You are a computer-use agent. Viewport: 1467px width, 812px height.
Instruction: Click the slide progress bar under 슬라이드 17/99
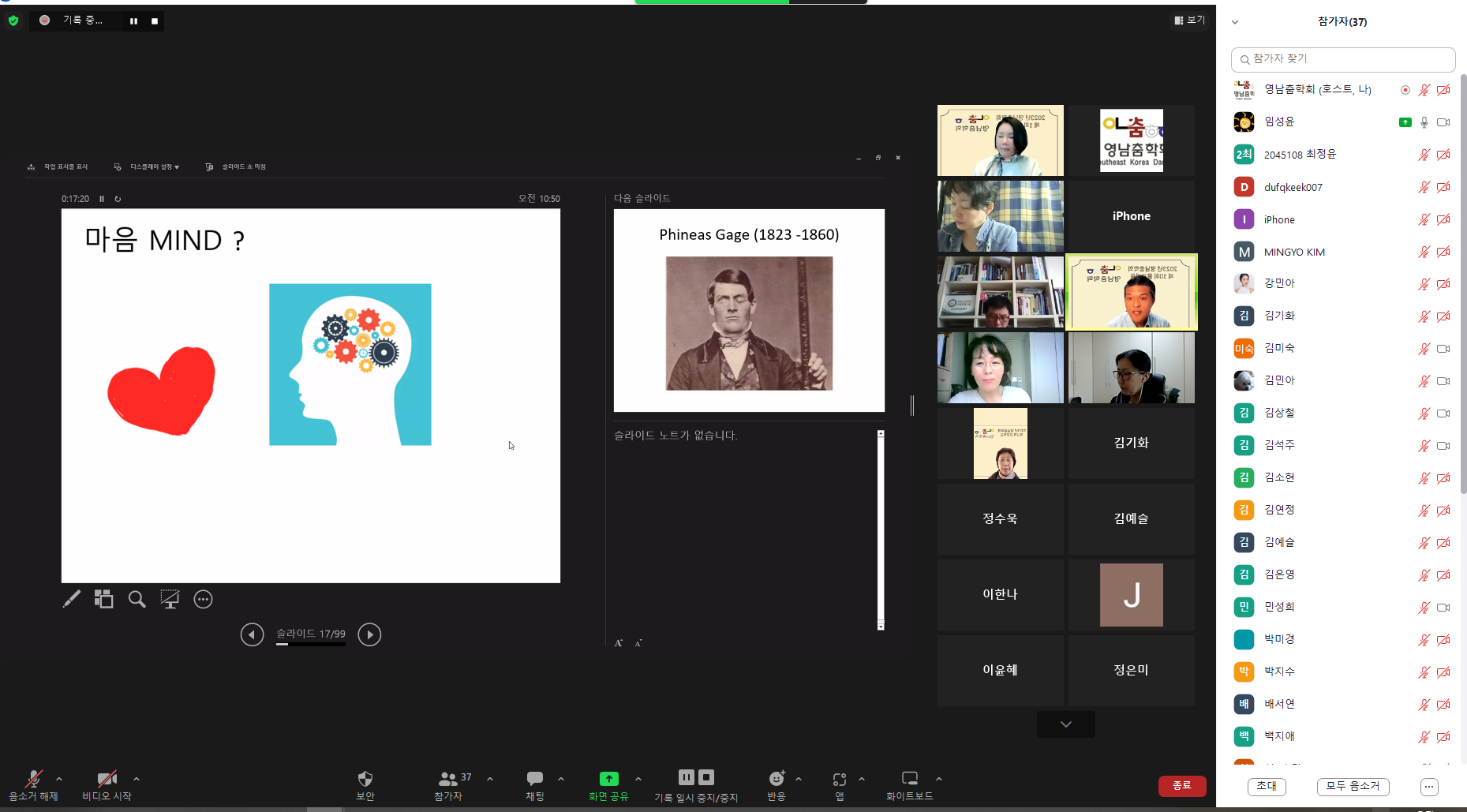click(x=311, y=645)
